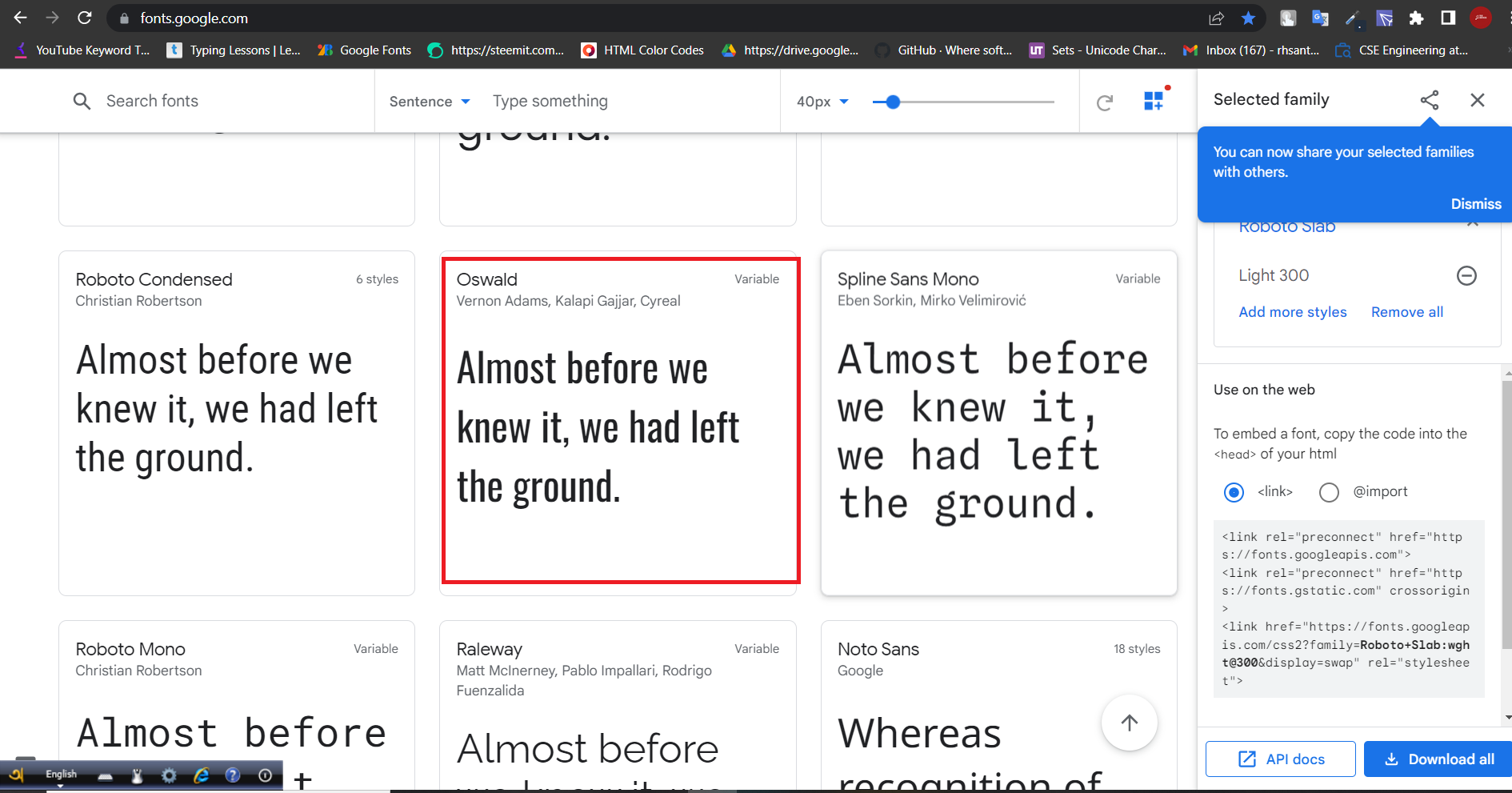1512x793 pixels.
Task: Open the red profile avatar
Action: [x=1481, y=18]
